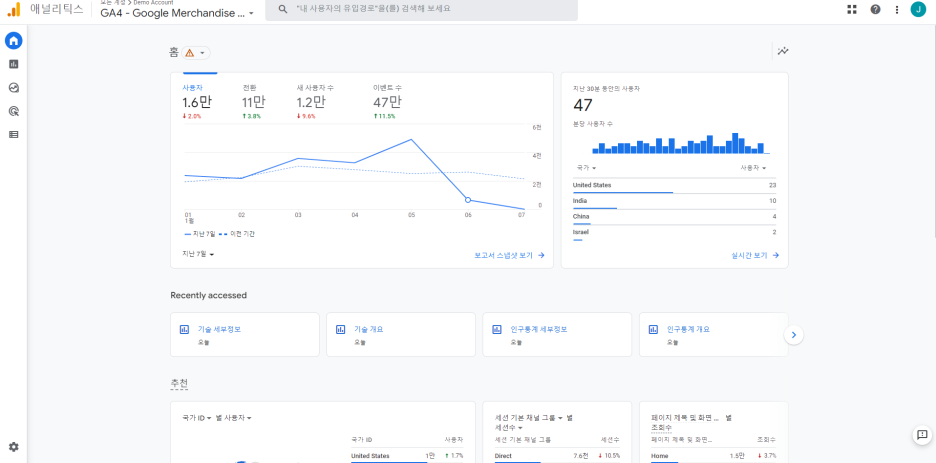The width and height of the screenshot is (936, 463).
Task: Open the 국가 ID dropdown
Action: tap(197, 418)
